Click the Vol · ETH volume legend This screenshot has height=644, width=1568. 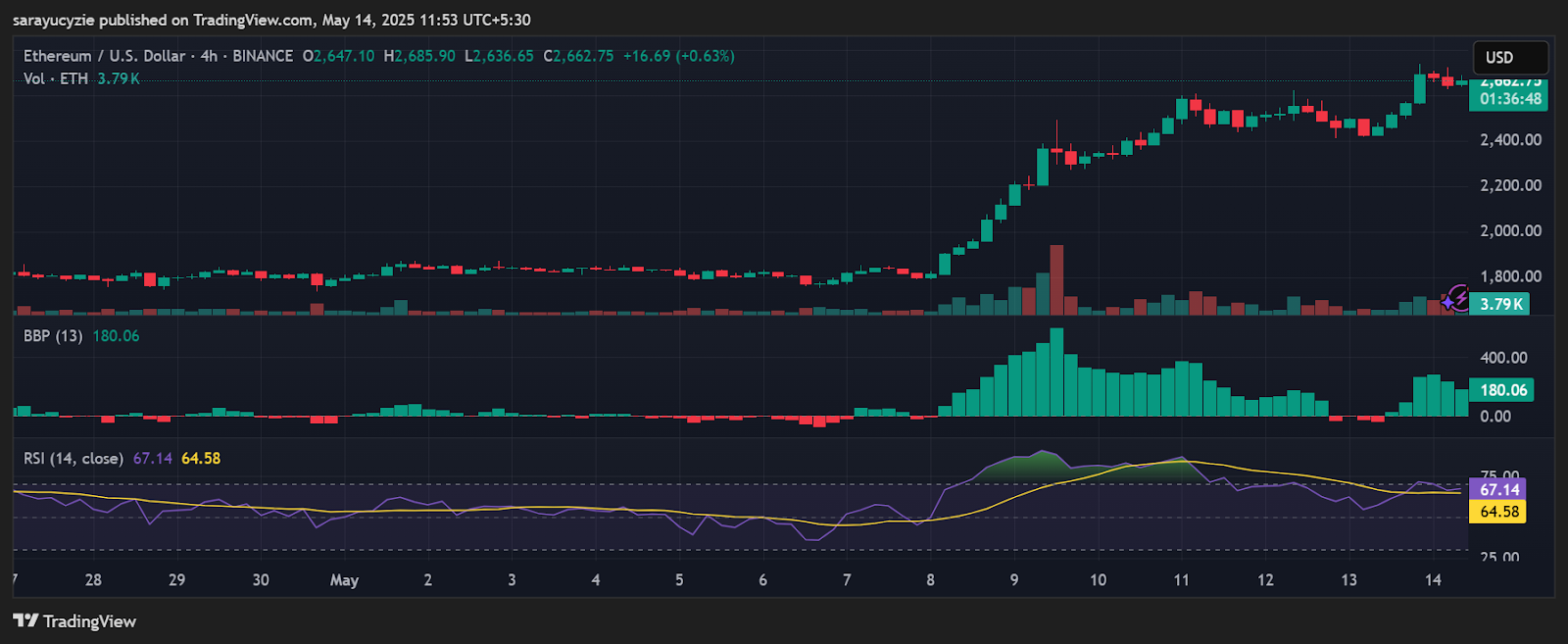click(x=56, y=78)
